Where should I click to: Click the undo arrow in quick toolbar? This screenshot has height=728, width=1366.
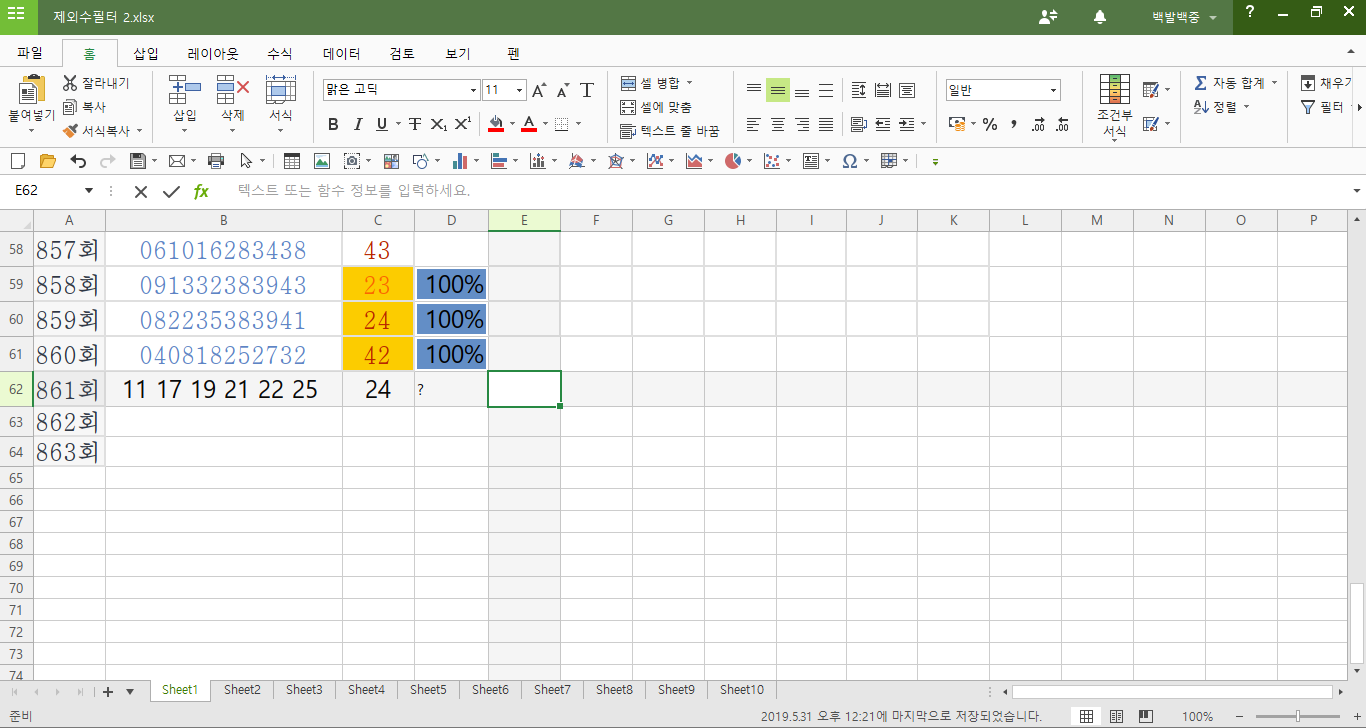(x=78, y=161)
